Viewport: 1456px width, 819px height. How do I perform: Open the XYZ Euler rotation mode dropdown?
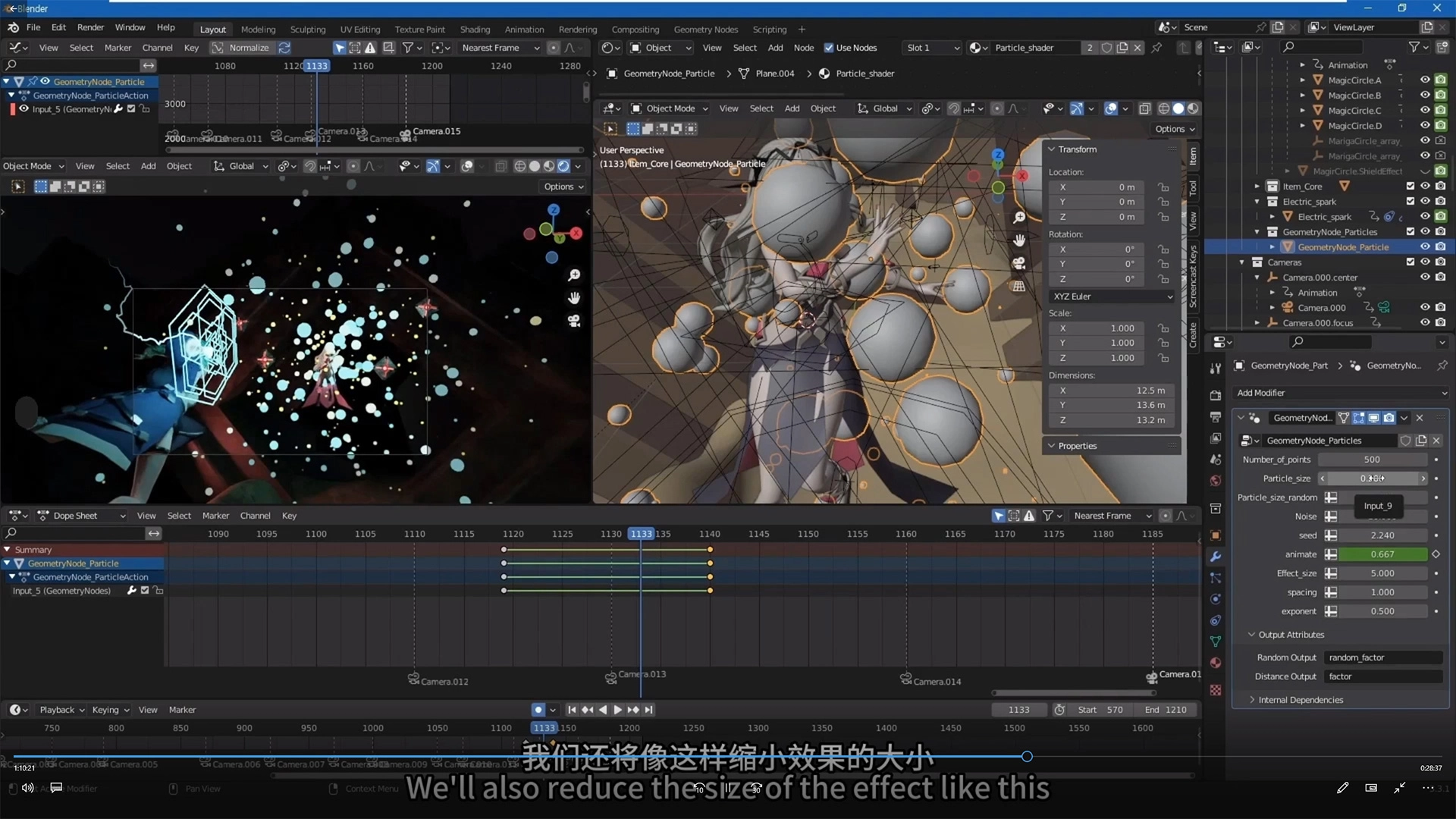pyautogui.click(x=1112, y=297)
